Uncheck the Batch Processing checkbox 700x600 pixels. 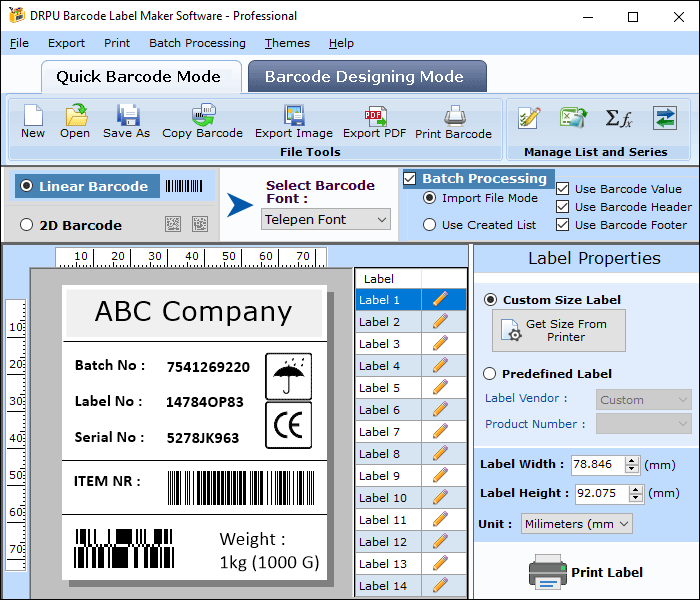click(x=410, y=179)
